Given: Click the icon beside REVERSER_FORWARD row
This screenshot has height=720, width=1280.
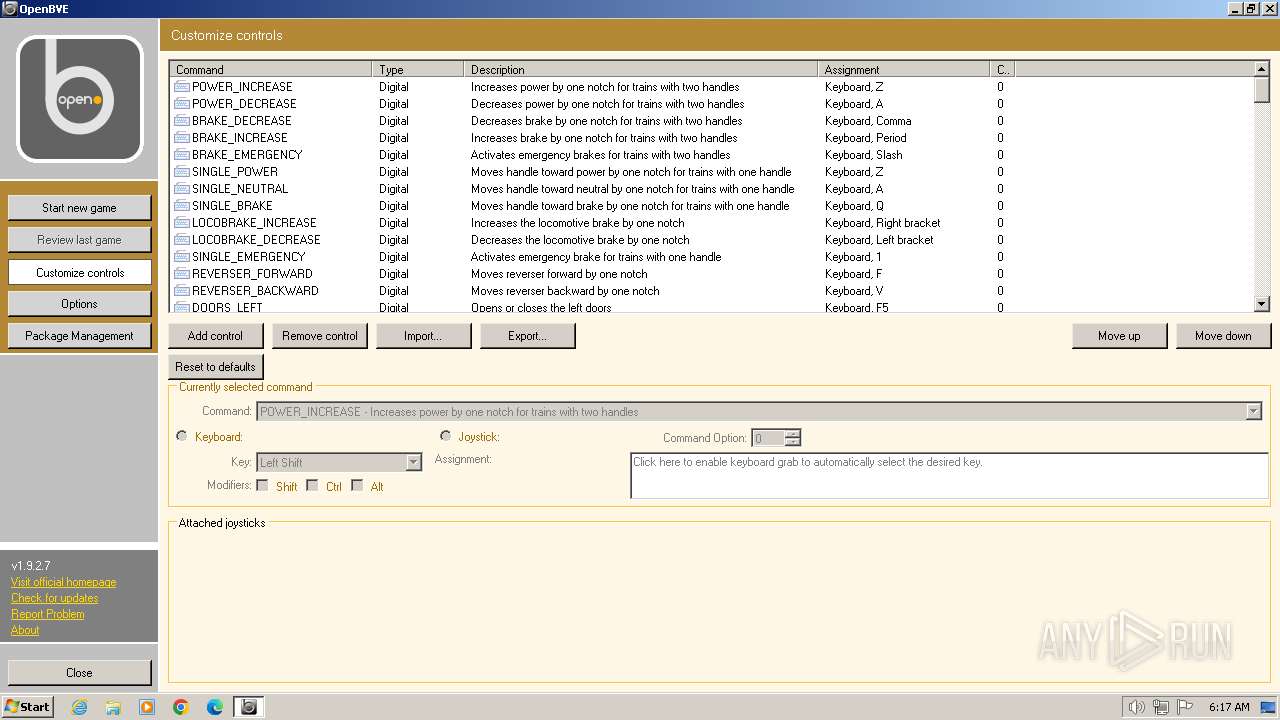Looking at the screenshot, I should 182,274.
